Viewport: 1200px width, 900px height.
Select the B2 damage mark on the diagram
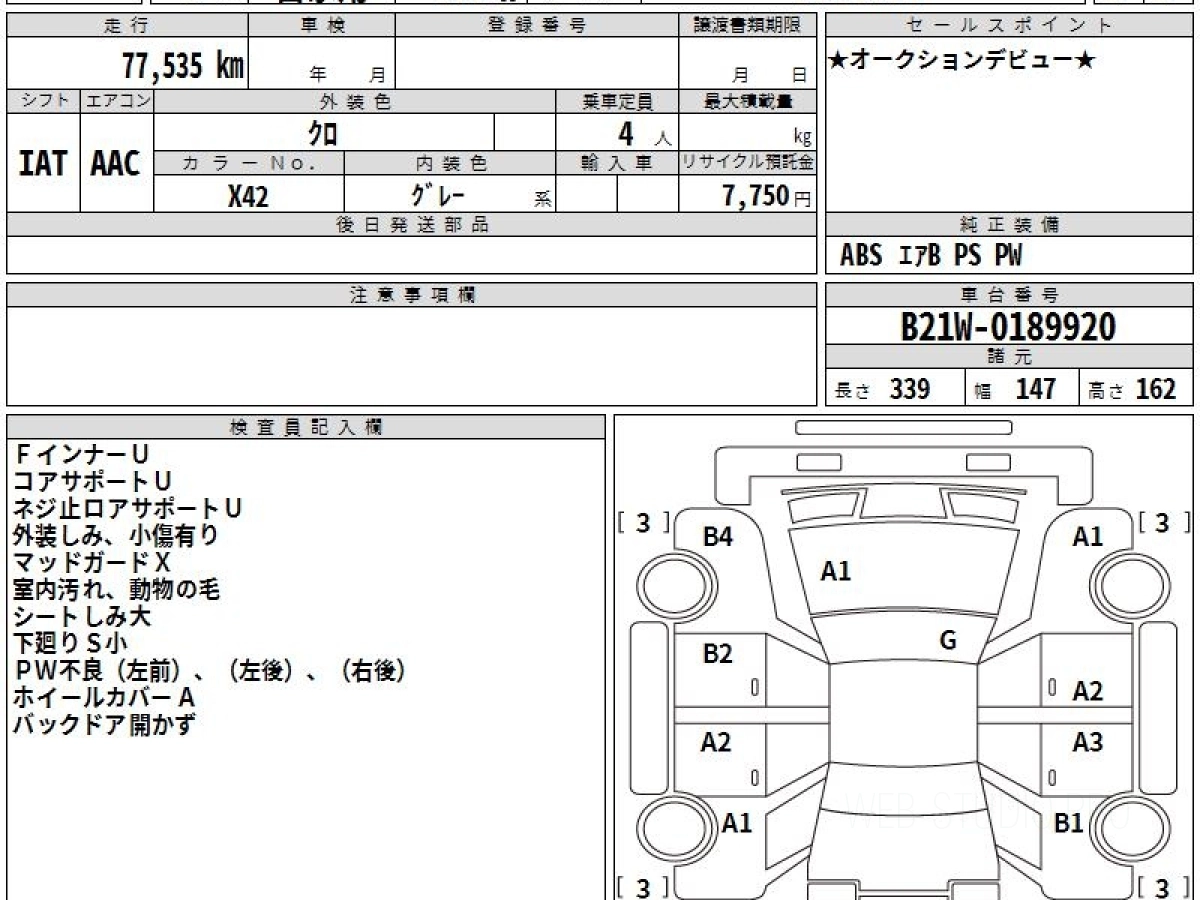717,655
